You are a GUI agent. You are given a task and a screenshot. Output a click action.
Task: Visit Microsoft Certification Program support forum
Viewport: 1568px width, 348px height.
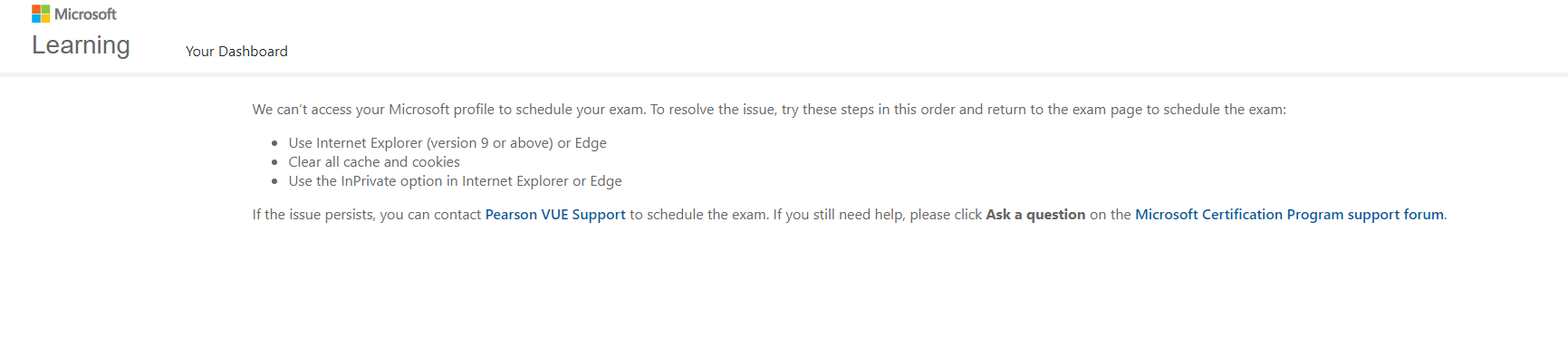[1289, 215]
